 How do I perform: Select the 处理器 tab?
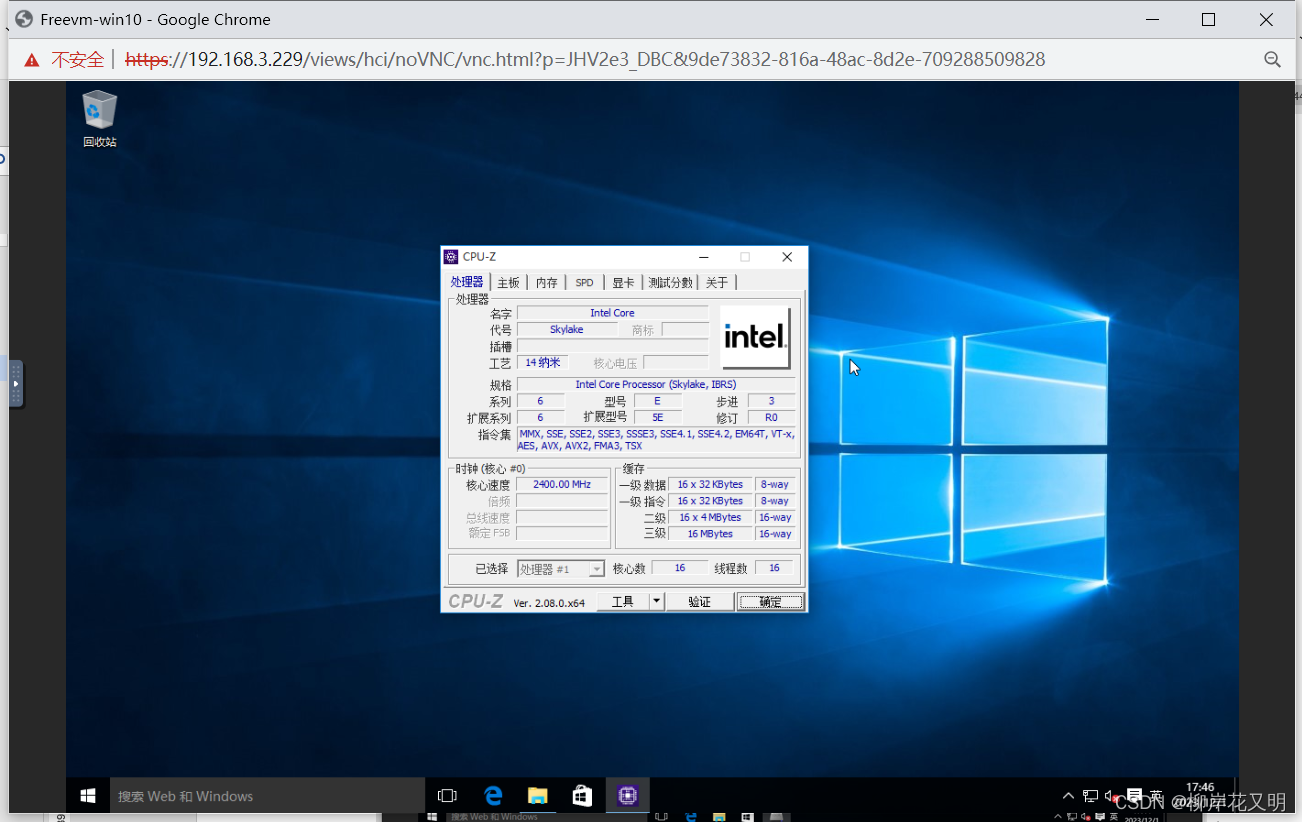point(467,282)
